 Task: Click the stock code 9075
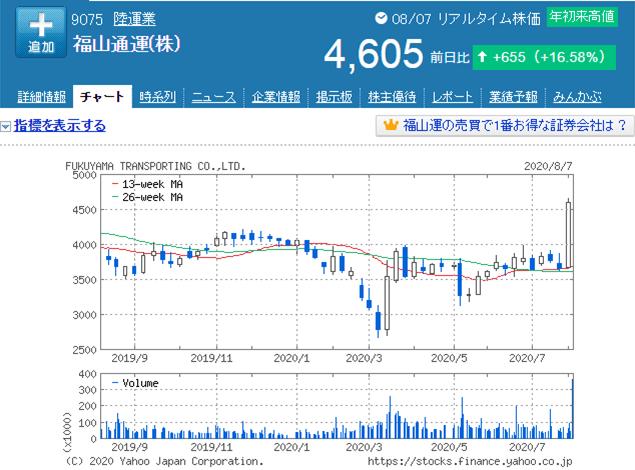(x=87, y=19)
